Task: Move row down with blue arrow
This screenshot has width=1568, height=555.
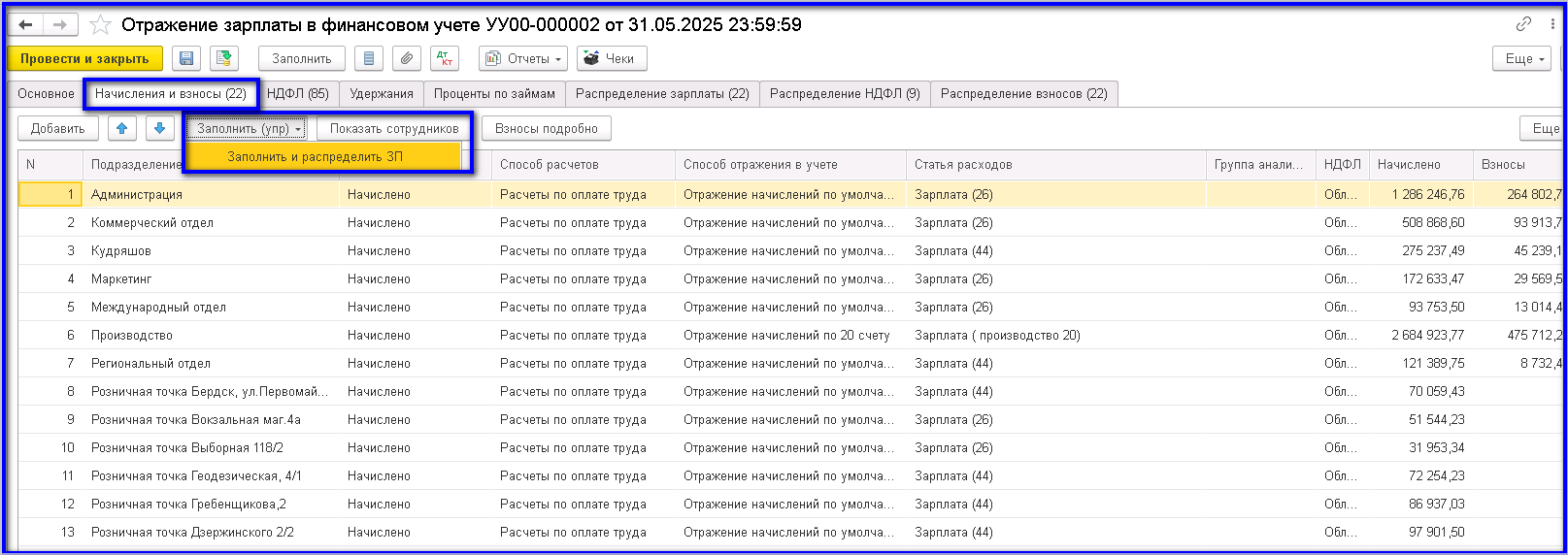Action: 159,128
